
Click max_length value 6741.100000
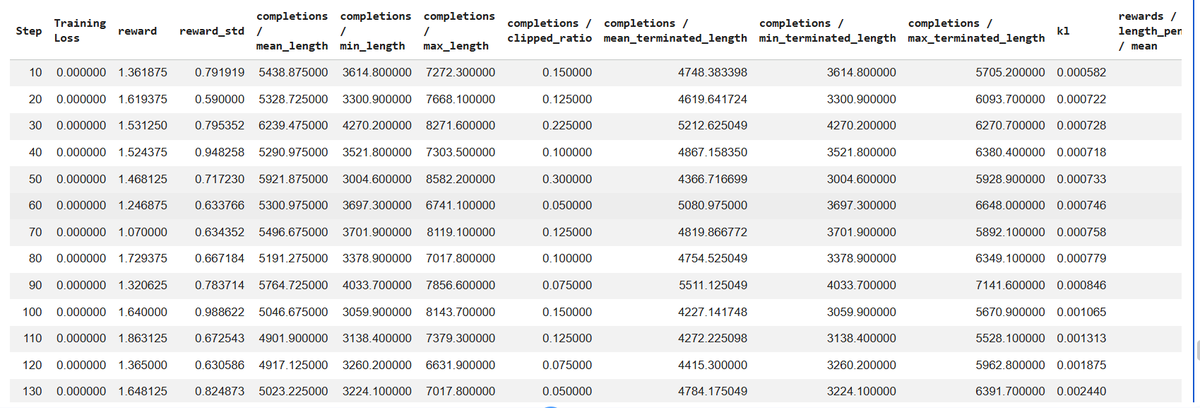tap(462, 206)
